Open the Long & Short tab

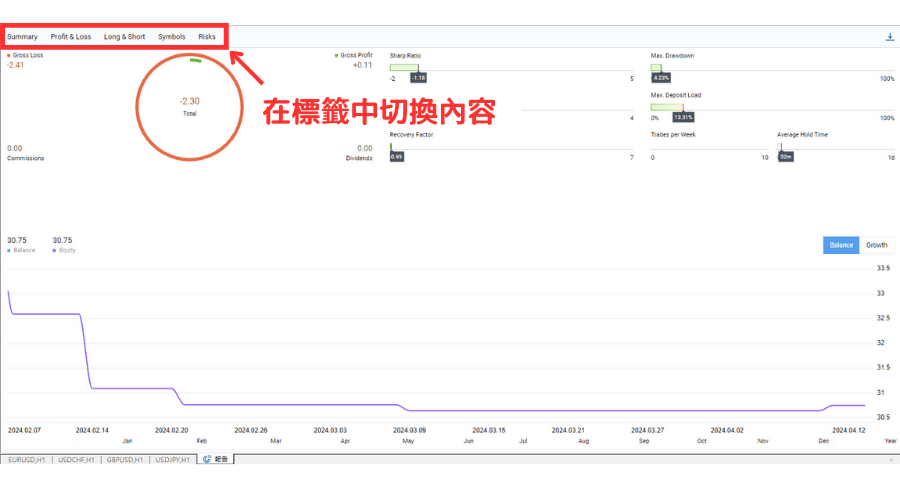124,37
